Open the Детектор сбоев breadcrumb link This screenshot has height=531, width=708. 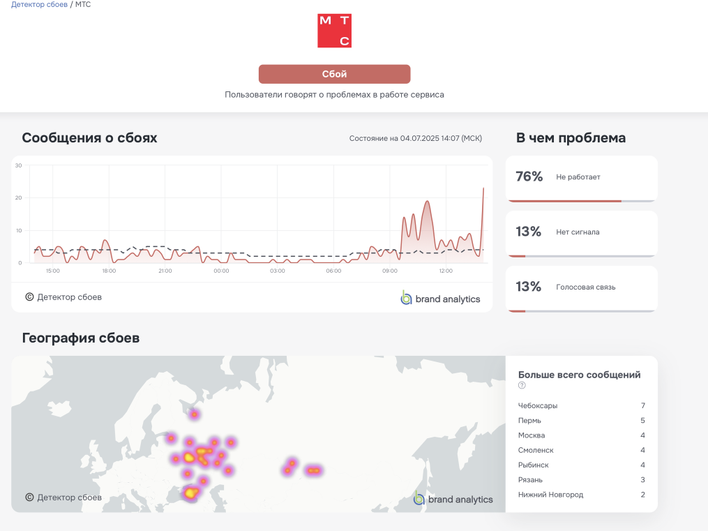click(39, 5)
